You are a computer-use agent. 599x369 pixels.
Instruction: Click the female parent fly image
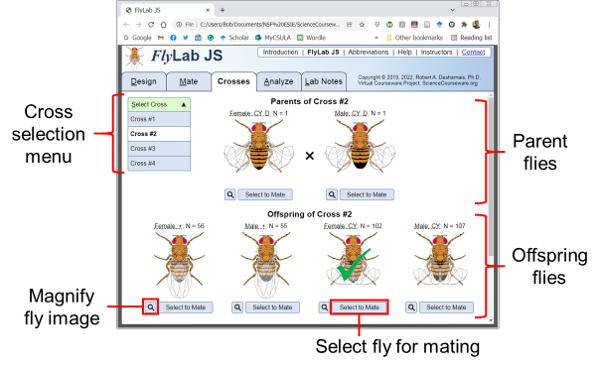(259, 146)
